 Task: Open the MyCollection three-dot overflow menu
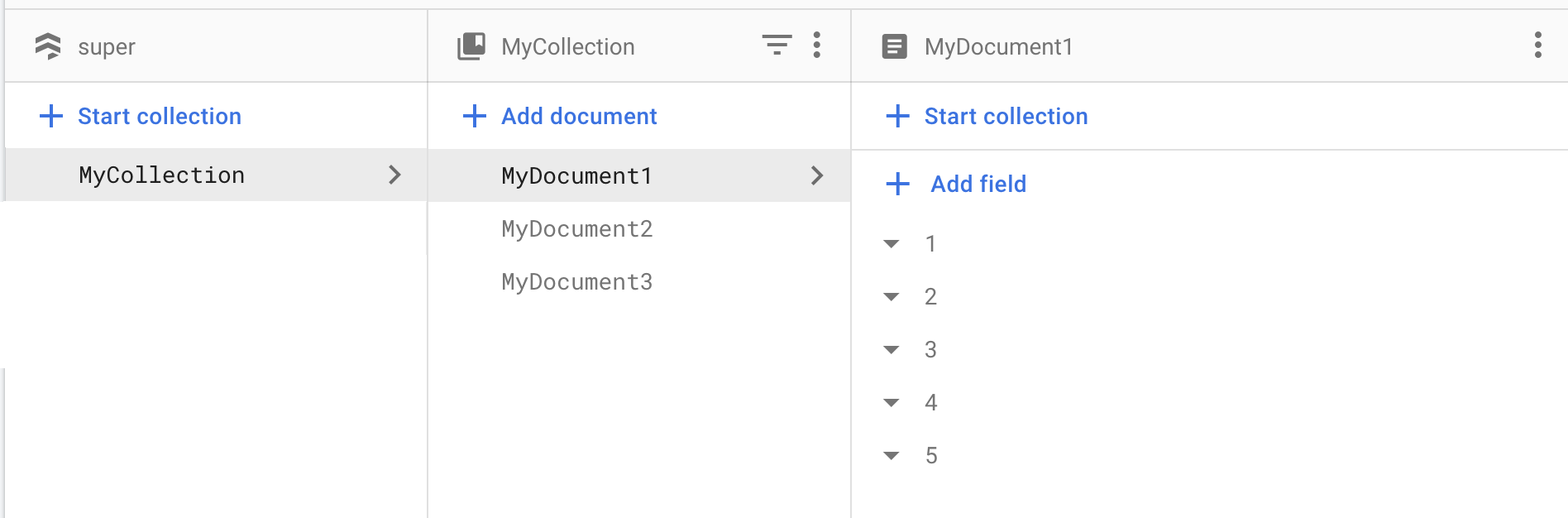coord(817,45)
